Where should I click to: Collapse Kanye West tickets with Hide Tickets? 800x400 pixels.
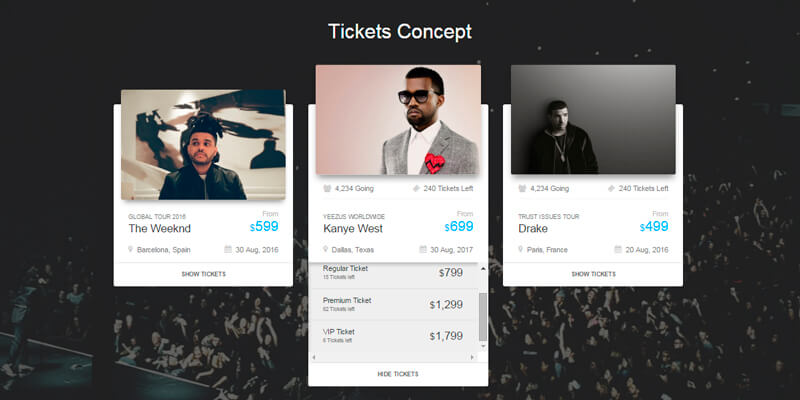pyautogui.click(x=398, y=374)
